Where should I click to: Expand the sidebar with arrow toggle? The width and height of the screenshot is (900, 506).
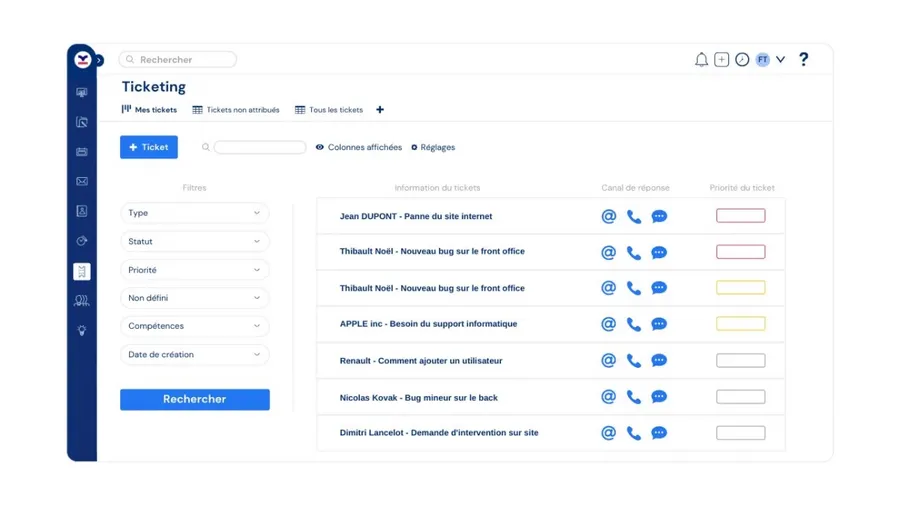click(x=99, y=61)
